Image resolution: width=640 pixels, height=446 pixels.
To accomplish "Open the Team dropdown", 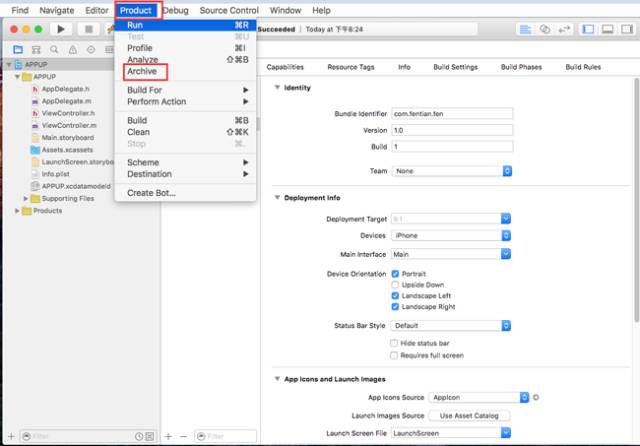I will coord(451,171).
